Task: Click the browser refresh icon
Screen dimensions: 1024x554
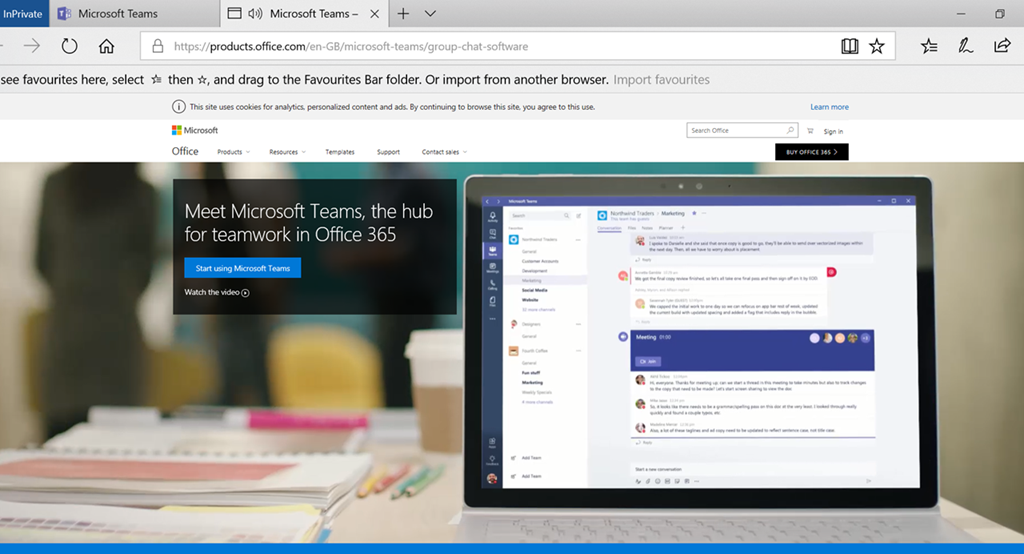Action: 69,46
